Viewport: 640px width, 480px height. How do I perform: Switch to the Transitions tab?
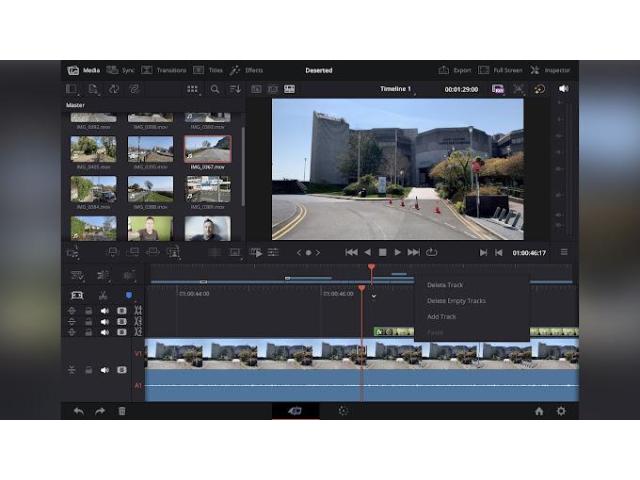click(164, 70)
